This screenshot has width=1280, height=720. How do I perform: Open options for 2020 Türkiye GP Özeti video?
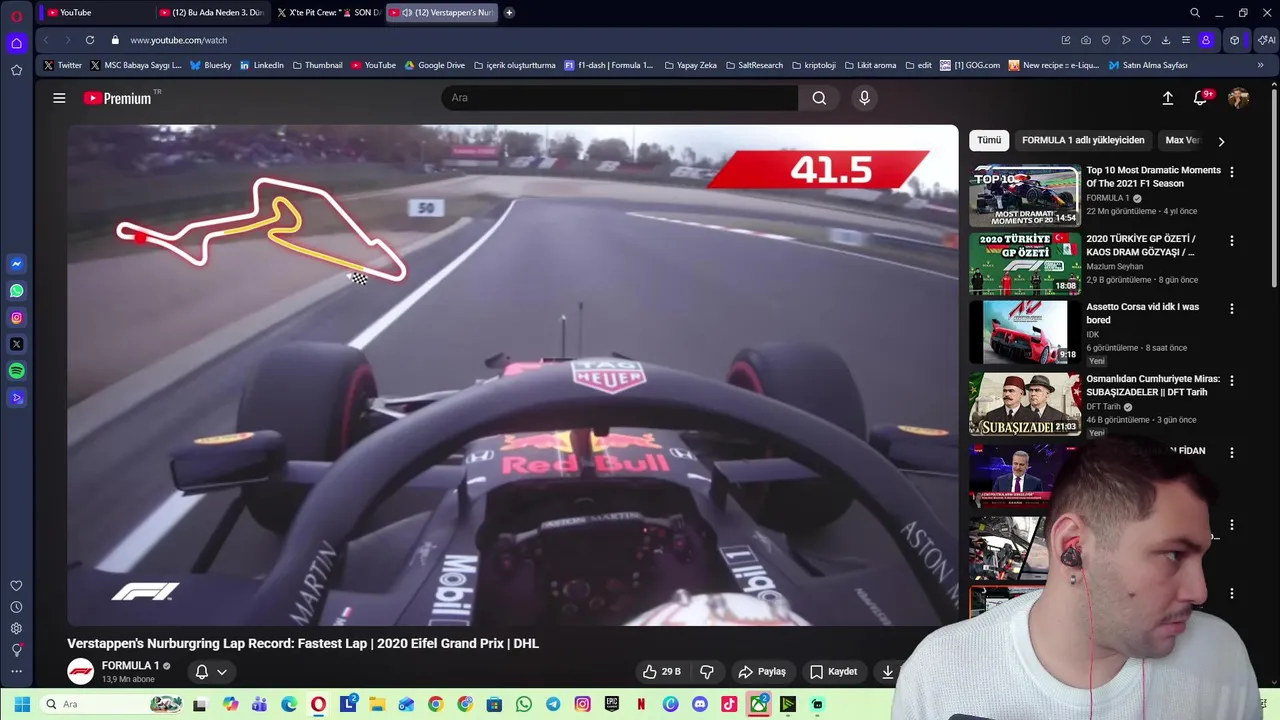(x=1232, y=241)
